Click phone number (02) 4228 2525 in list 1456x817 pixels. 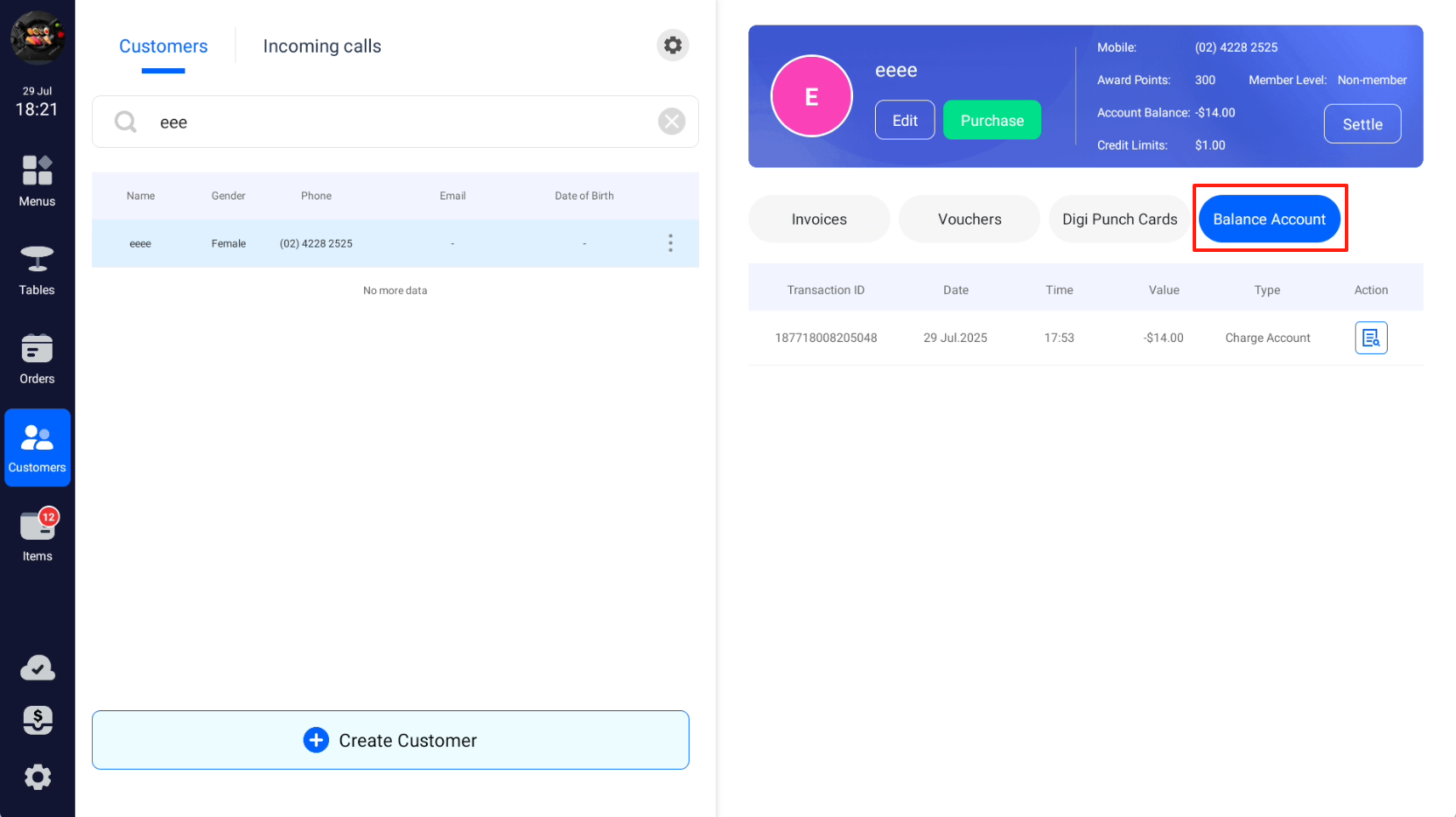pos(316,243)
